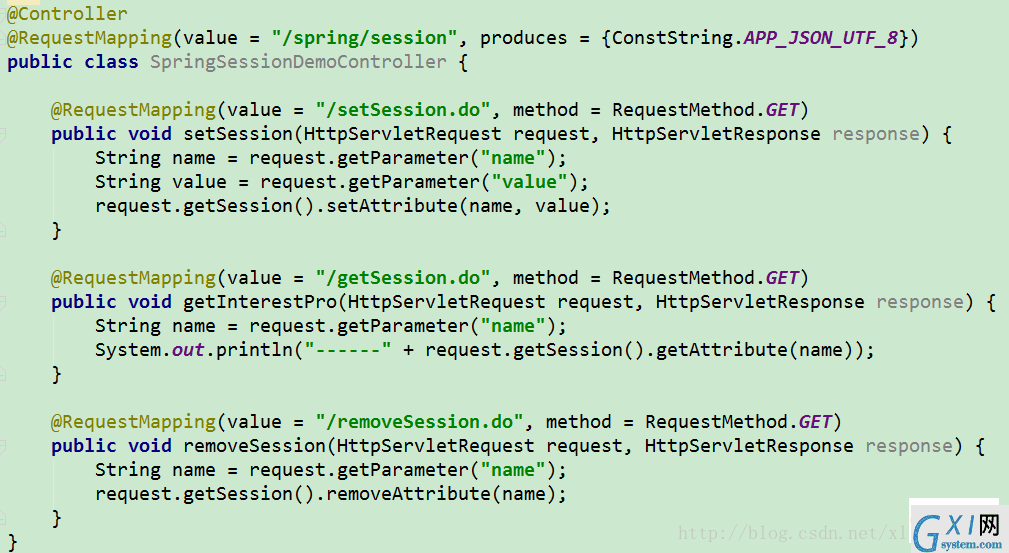Click the ConstString class reference
Image resolution: width=1009 pixels, height=553 pixels.
(672, 38)
